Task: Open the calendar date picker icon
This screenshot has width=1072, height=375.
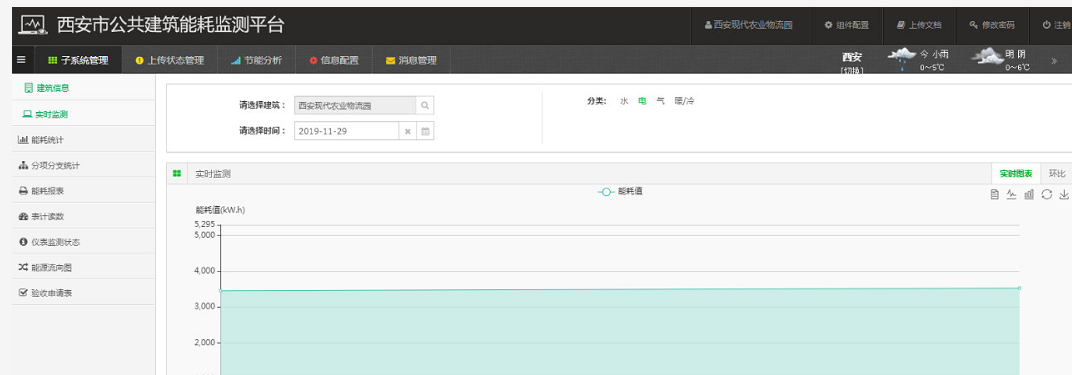Action: pos(425,131)
